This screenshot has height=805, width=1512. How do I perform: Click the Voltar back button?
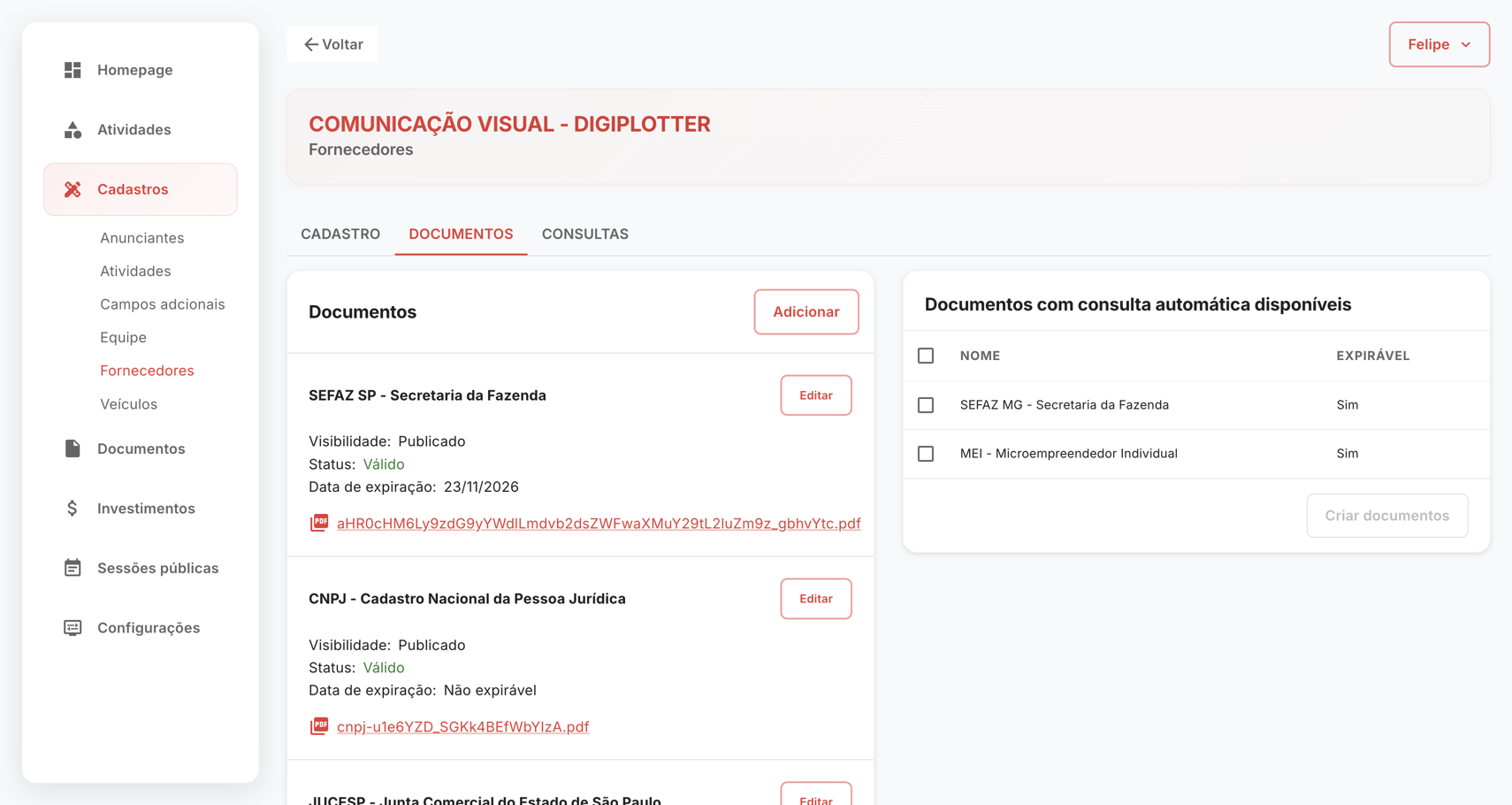(x=332, y=44)
